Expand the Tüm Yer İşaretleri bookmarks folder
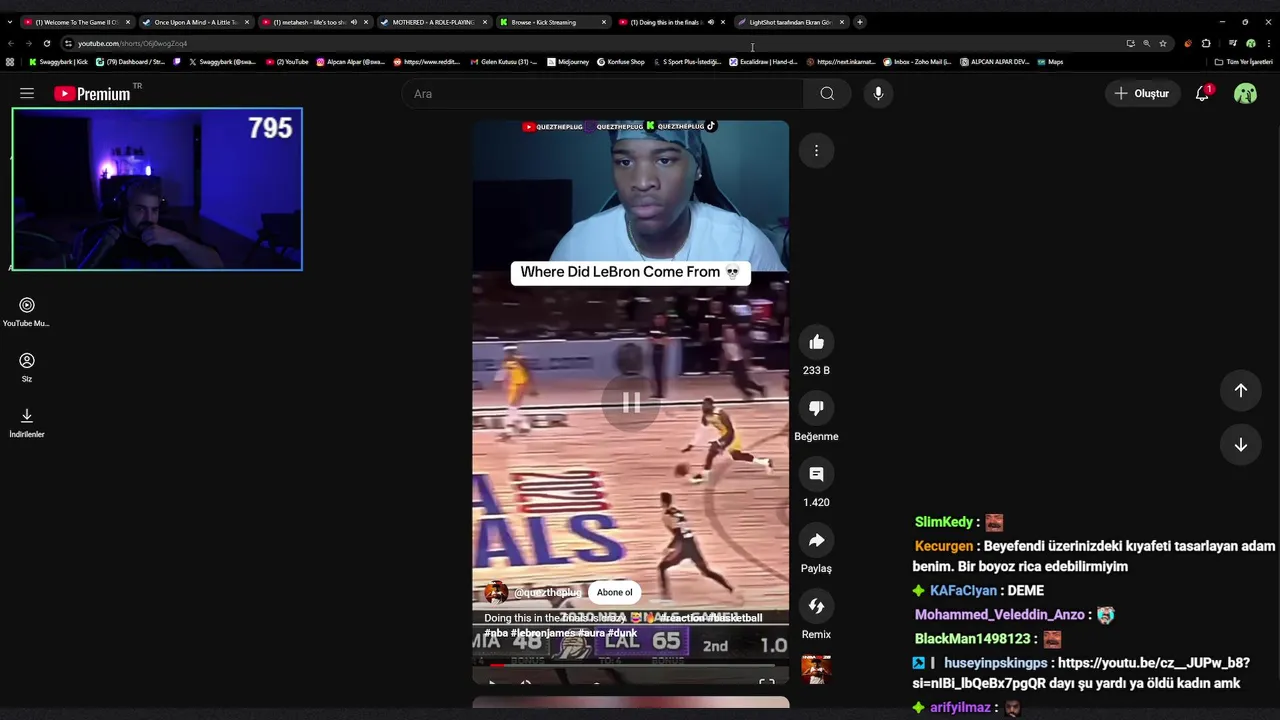This screenshot has width=1280, height=720. [x=1244, y=62]
